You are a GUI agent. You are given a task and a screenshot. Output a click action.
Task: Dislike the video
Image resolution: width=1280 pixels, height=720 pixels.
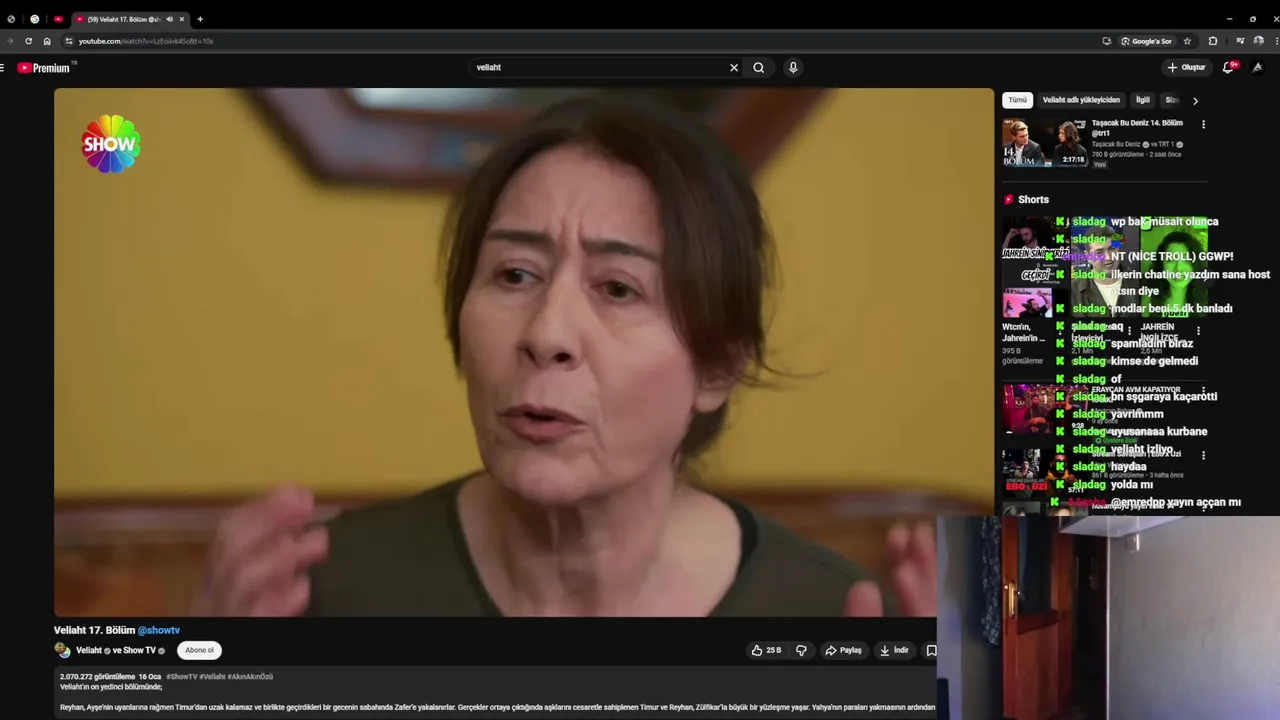(x=801, y=650)
